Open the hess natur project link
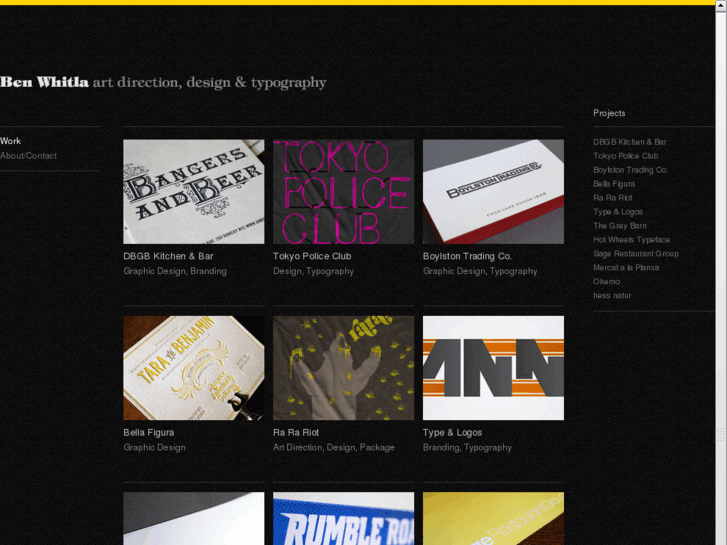Screen dimensions: 727x545 612,295
